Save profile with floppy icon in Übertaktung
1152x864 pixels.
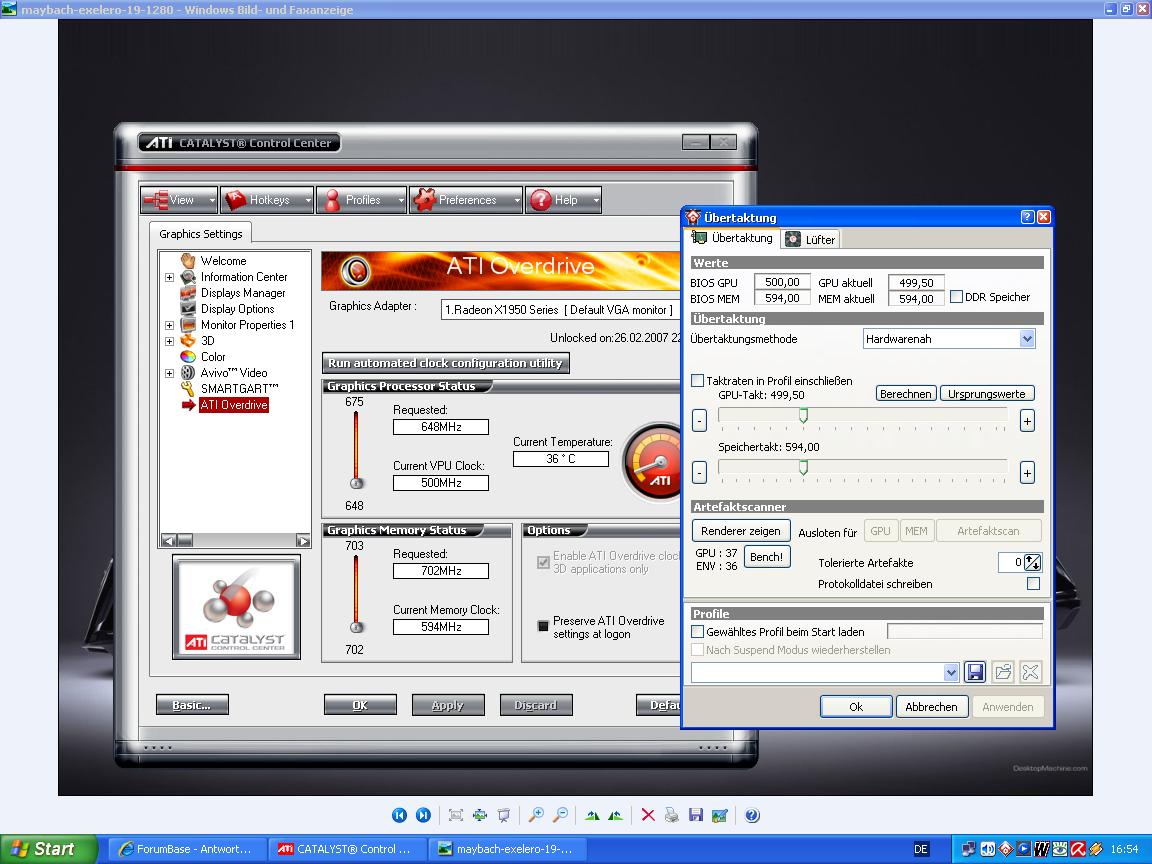tap(975, 672)
